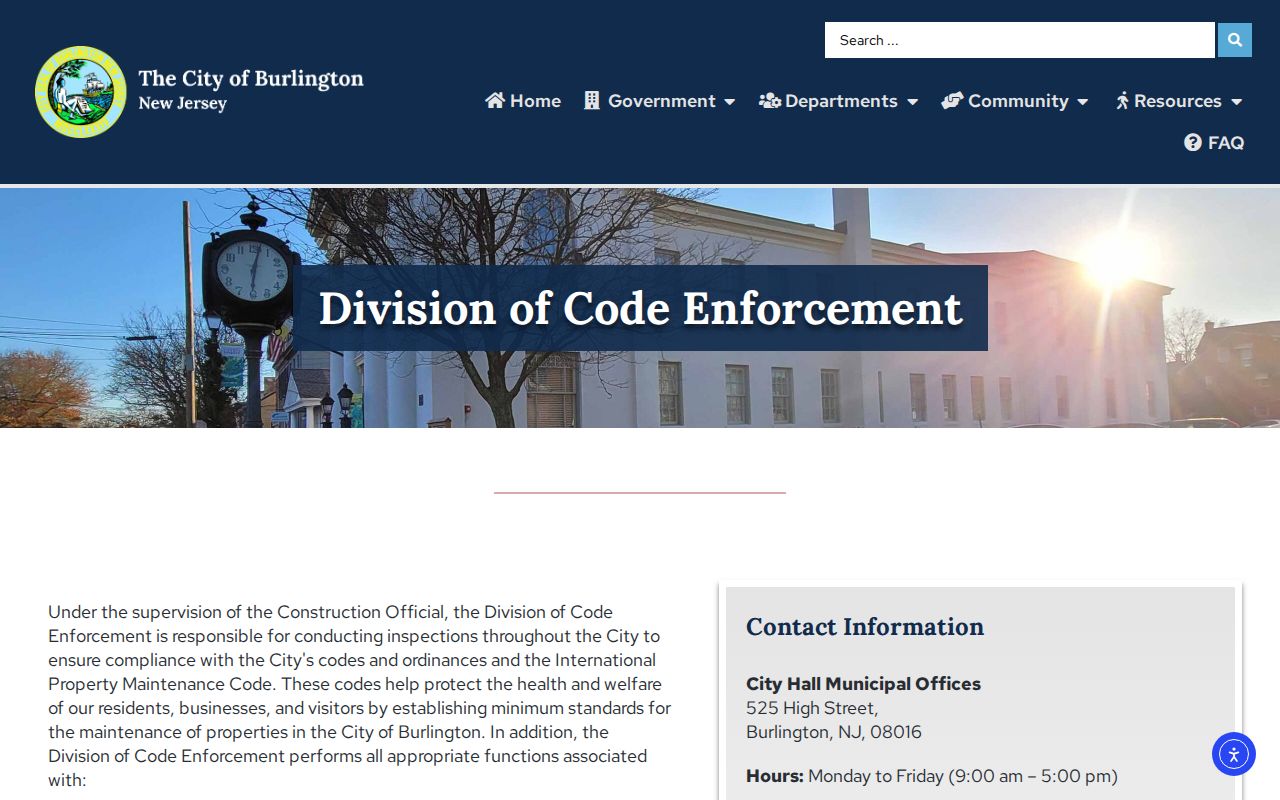Expand the Community dropdown arrow
Image resolution: width=1280 pixels, height=800 pixels.
[x=1083, y=102]
